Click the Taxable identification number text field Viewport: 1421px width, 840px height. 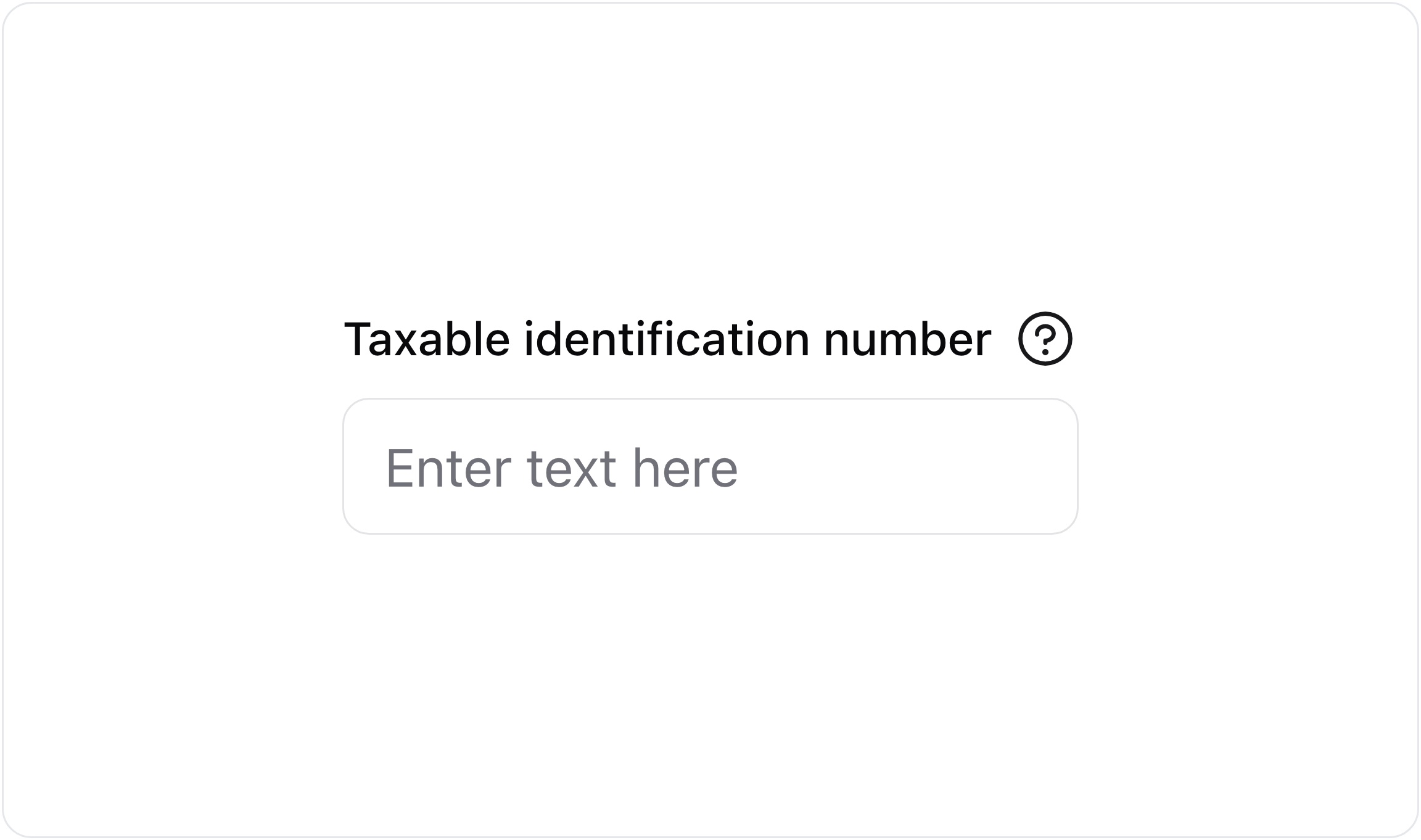(x=710, y=466)
